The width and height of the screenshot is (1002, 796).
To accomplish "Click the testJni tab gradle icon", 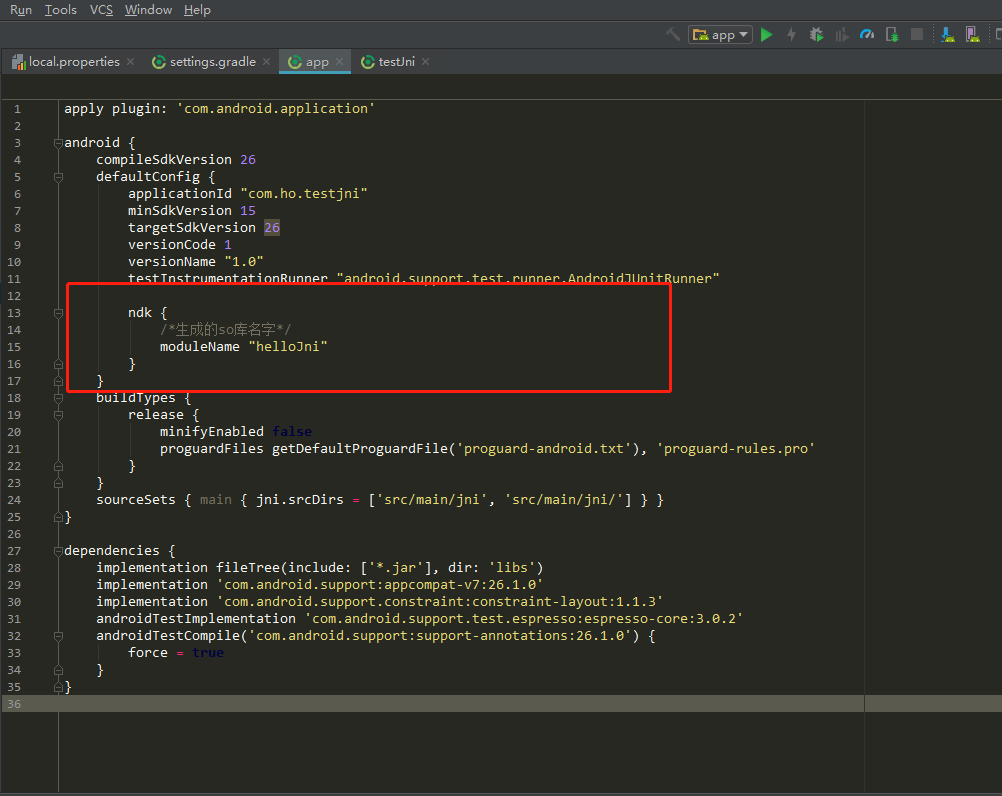I will (x=367, y=62).
